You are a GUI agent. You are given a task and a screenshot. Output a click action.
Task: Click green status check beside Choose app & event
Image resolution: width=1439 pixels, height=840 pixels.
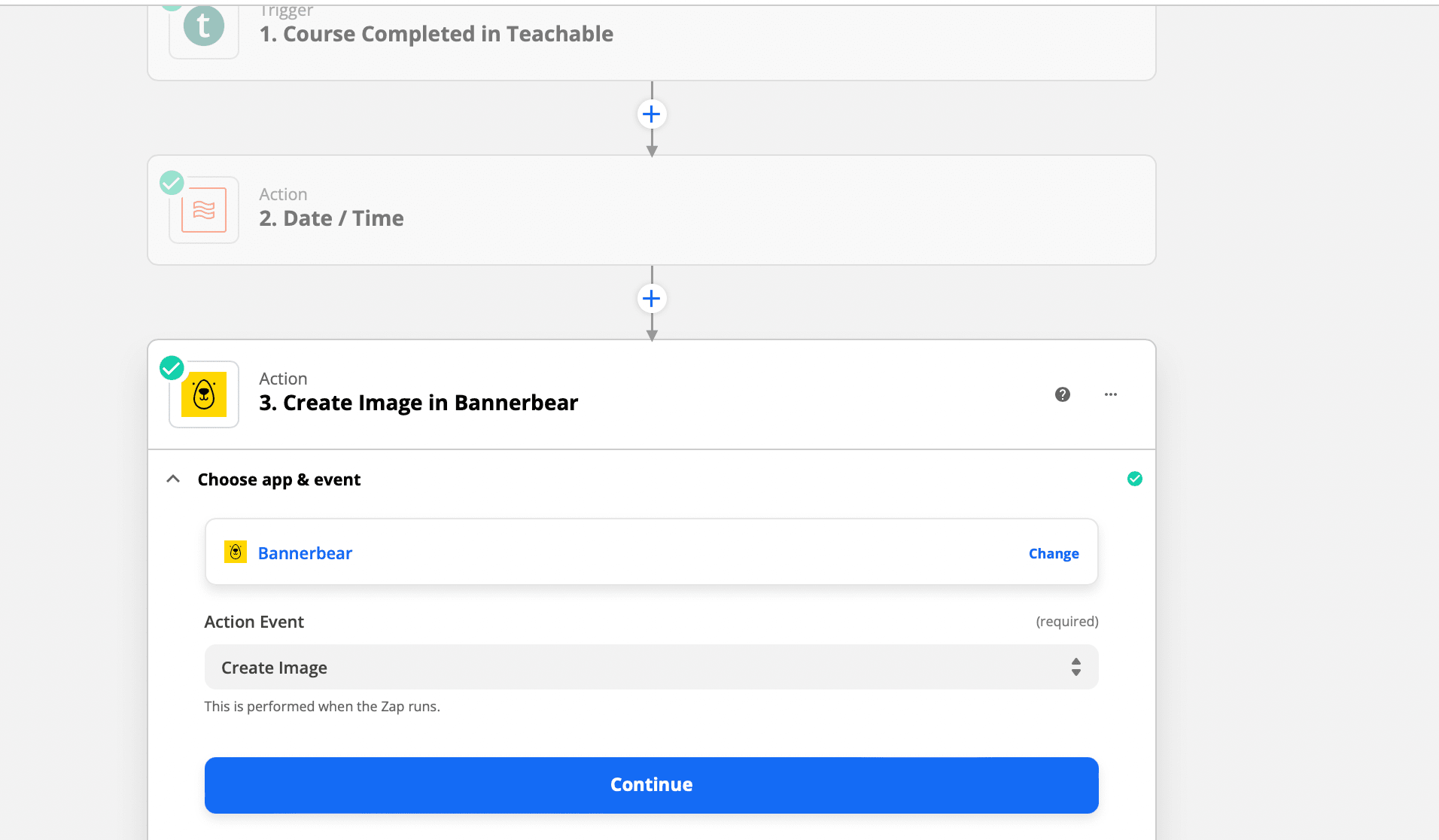click(1135, 479)
